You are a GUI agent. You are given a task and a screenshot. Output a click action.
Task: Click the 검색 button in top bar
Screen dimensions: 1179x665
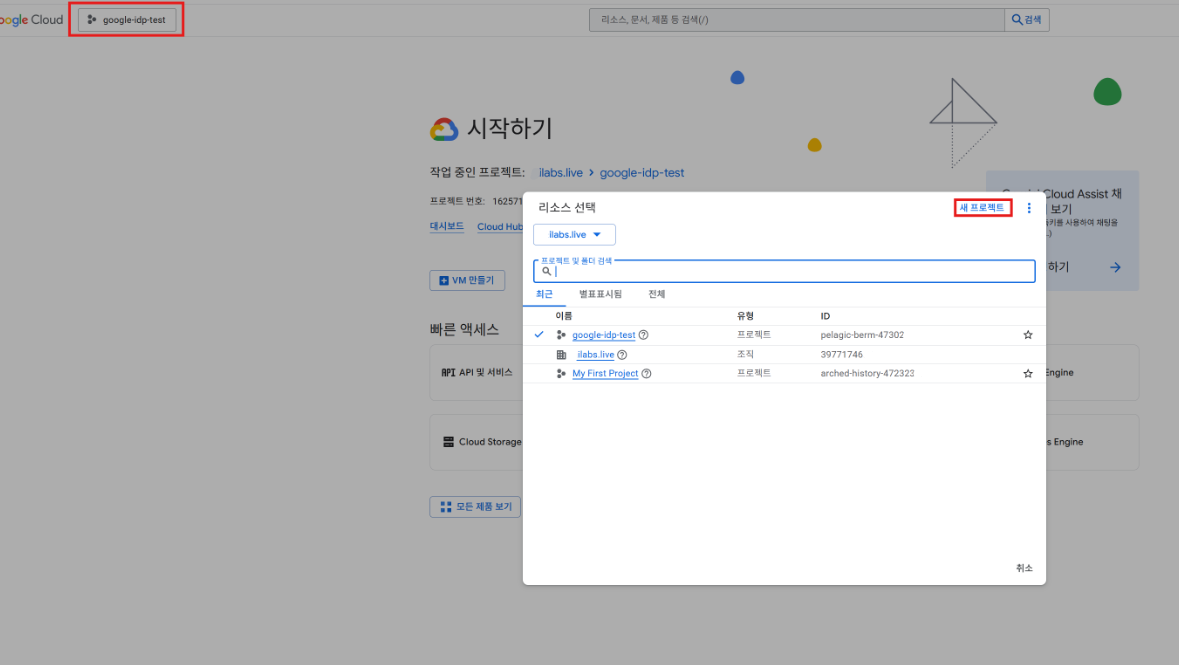1026,20
